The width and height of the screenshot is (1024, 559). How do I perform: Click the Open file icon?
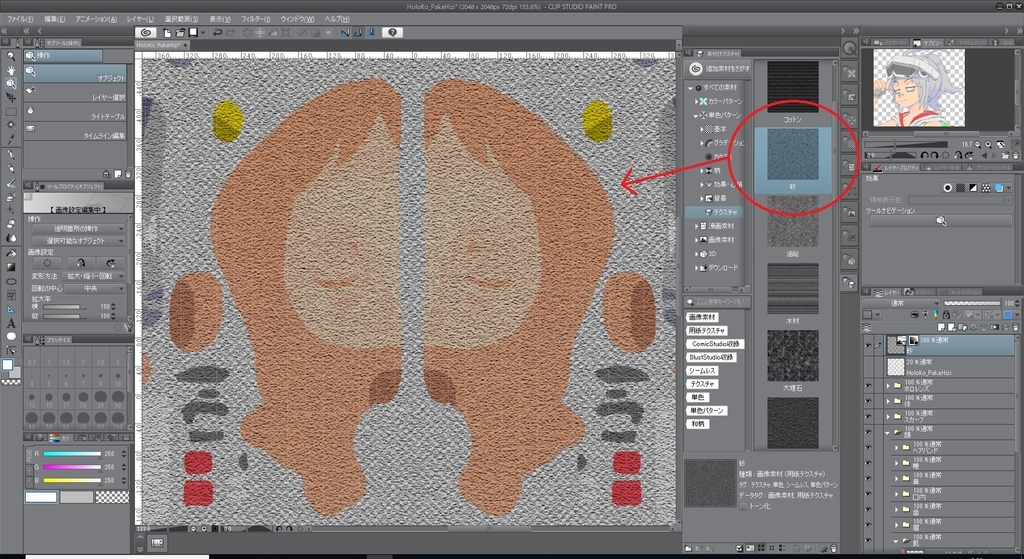point(180,32)
